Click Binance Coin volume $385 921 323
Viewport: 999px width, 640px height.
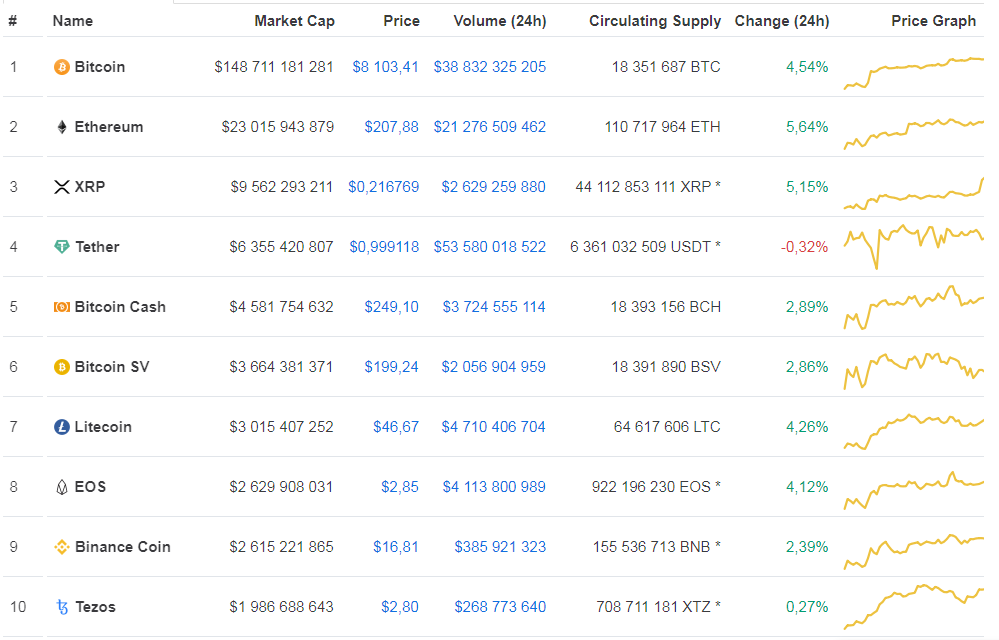point(500,547)
